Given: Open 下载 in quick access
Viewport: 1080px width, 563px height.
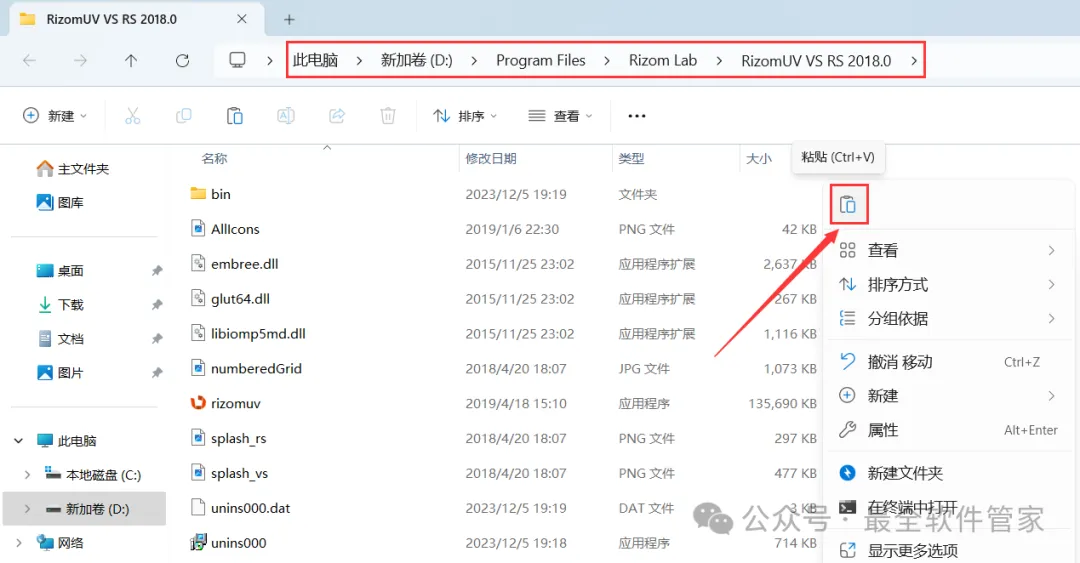Looking at the screenshot, I should click(x=60, y=305).
